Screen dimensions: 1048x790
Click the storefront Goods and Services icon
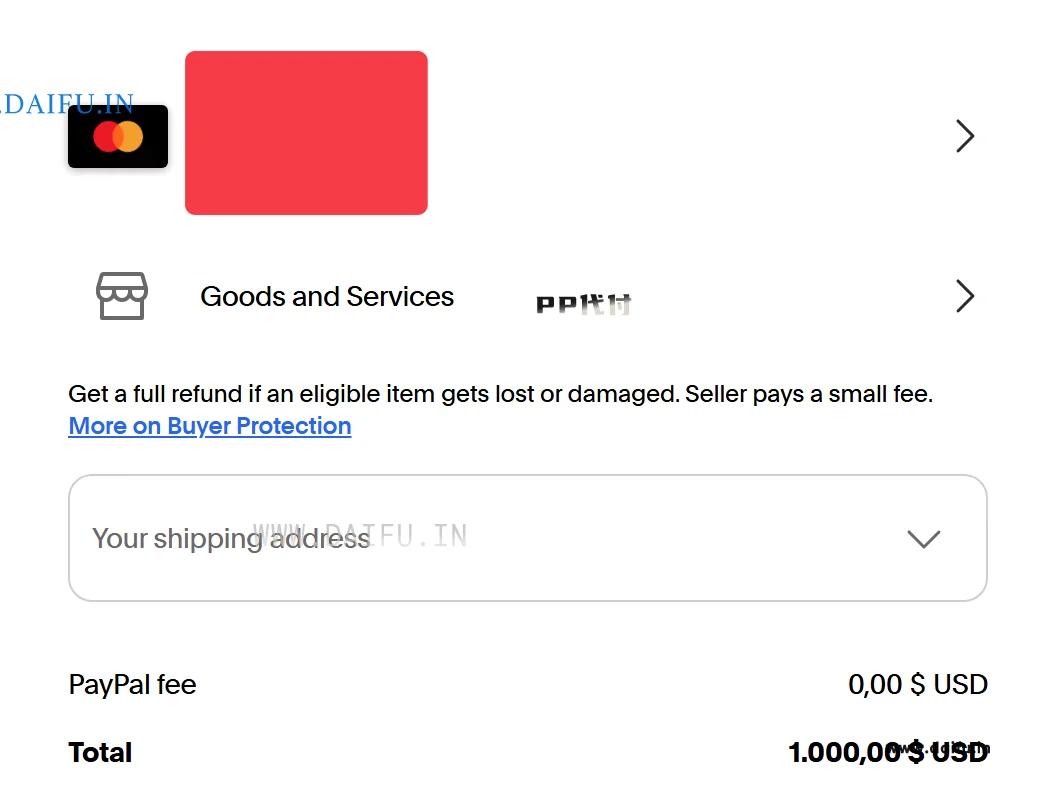tap(122, 295)
